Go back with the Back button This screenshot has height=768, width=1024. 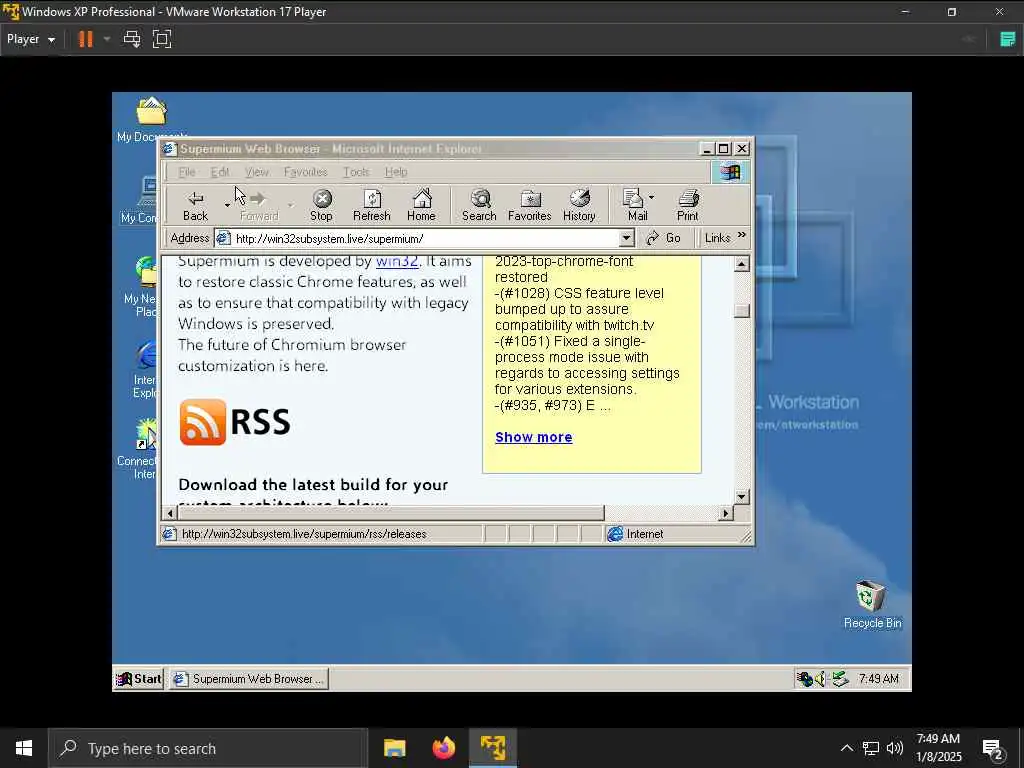pos(195,205)
